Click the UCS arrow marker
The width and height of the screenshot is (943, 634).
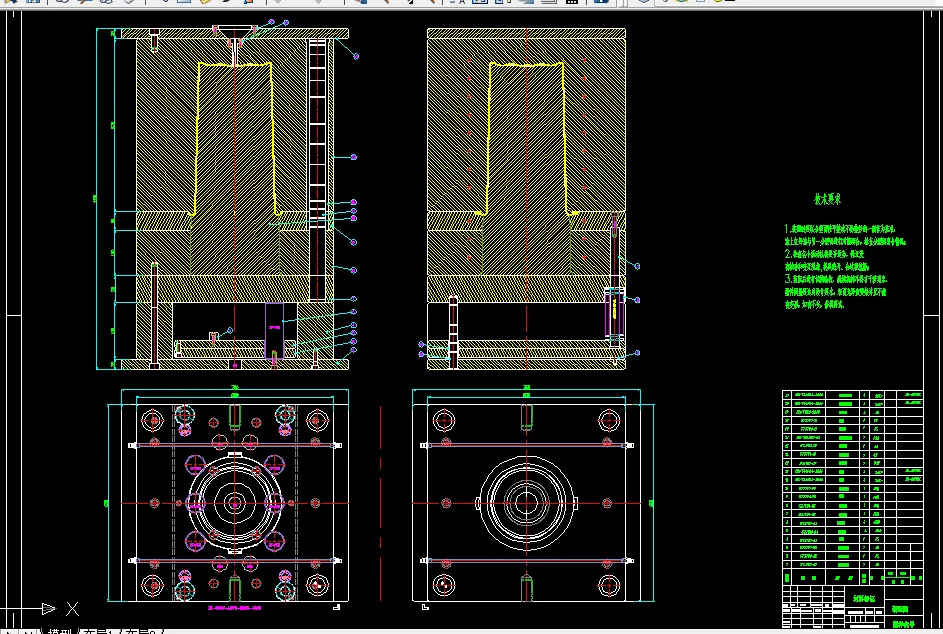(49, 609)
